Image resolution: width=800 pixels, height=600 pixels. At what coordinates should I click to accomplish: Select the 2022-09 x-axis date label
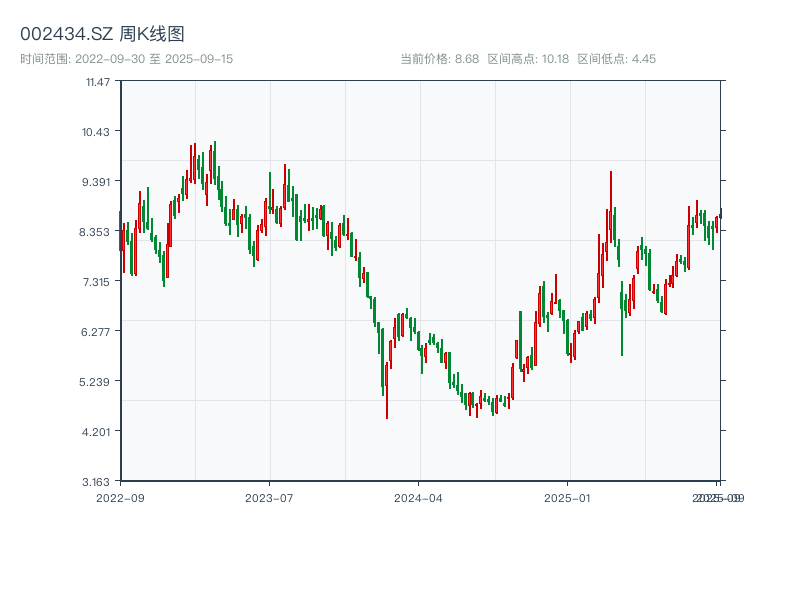click(120, 497)
